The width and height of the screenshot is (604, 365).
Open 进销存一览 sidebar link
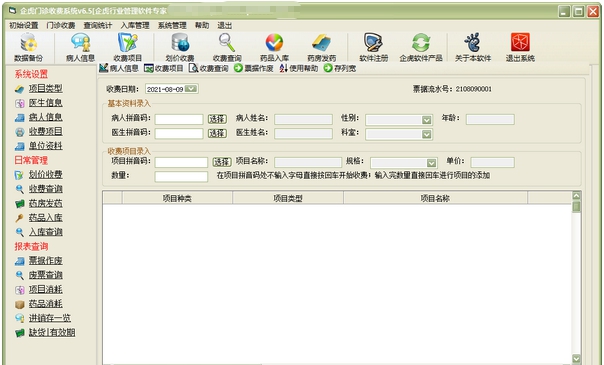pyautogui.click(x=50, y=318)
